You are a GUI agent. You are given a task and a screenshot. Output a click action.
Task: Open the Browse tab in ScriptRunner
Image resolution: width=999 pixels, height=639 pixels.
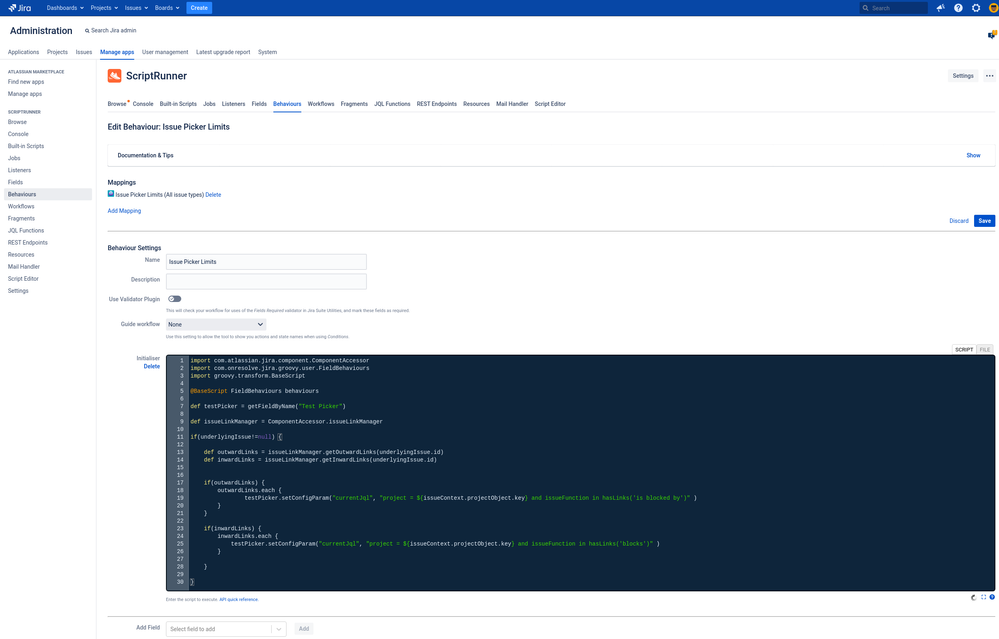click(x=117, y=104)
